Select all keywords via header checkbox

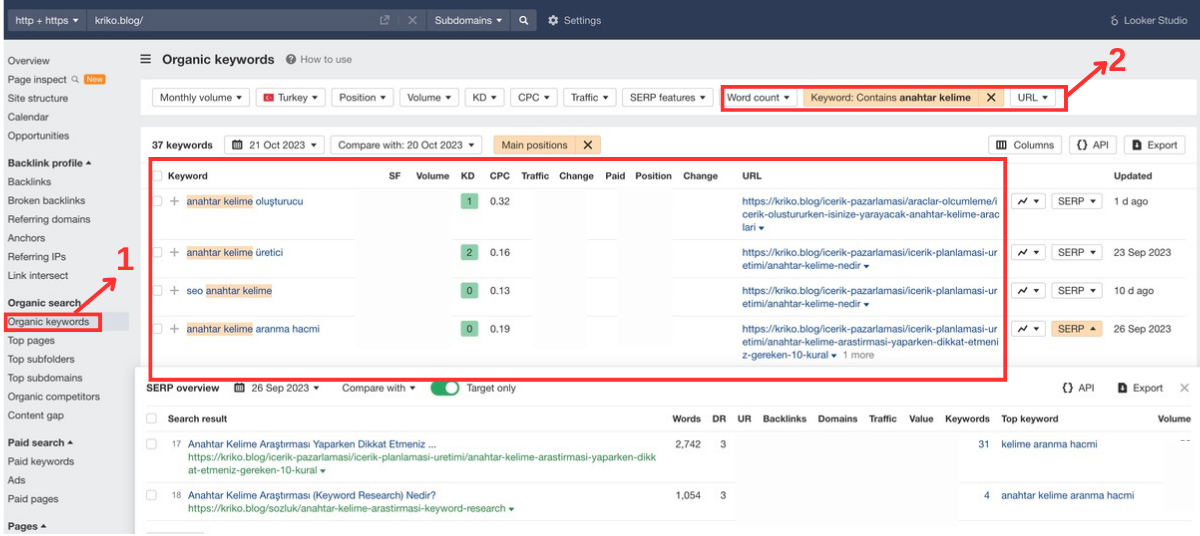tap(157, 176)
